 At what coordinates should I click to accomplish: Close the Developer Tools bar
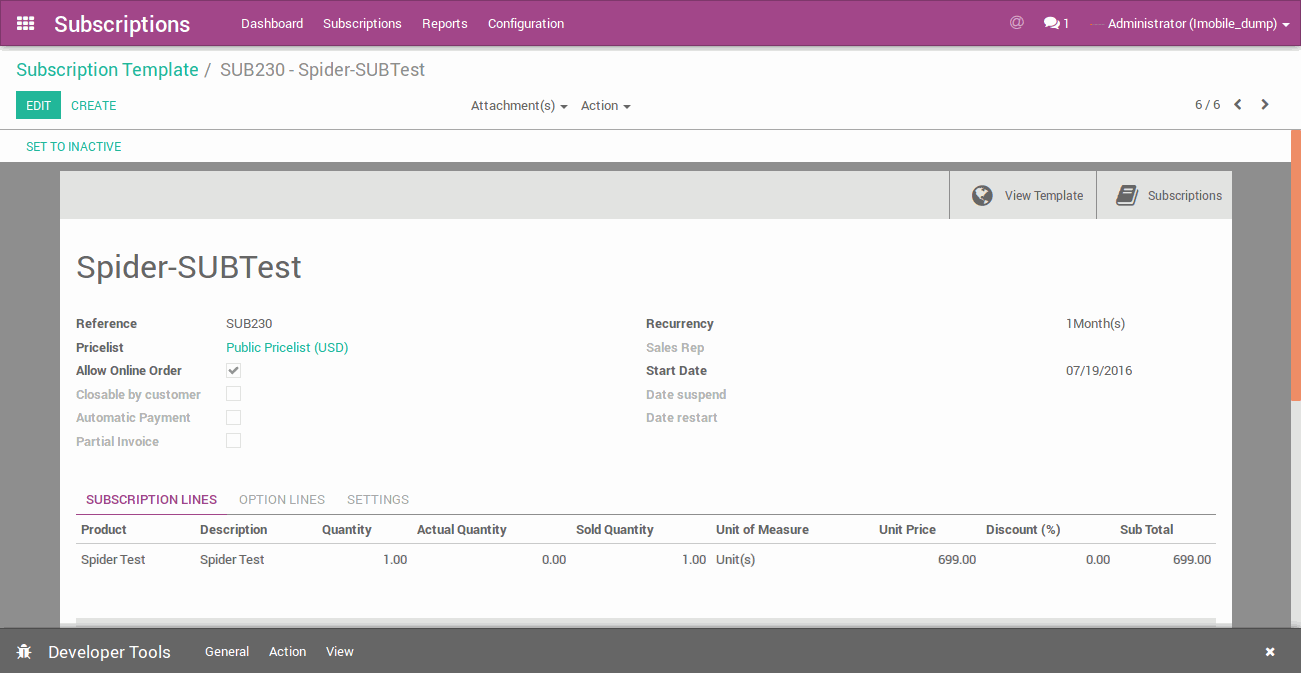click(x=1270, y=652)
